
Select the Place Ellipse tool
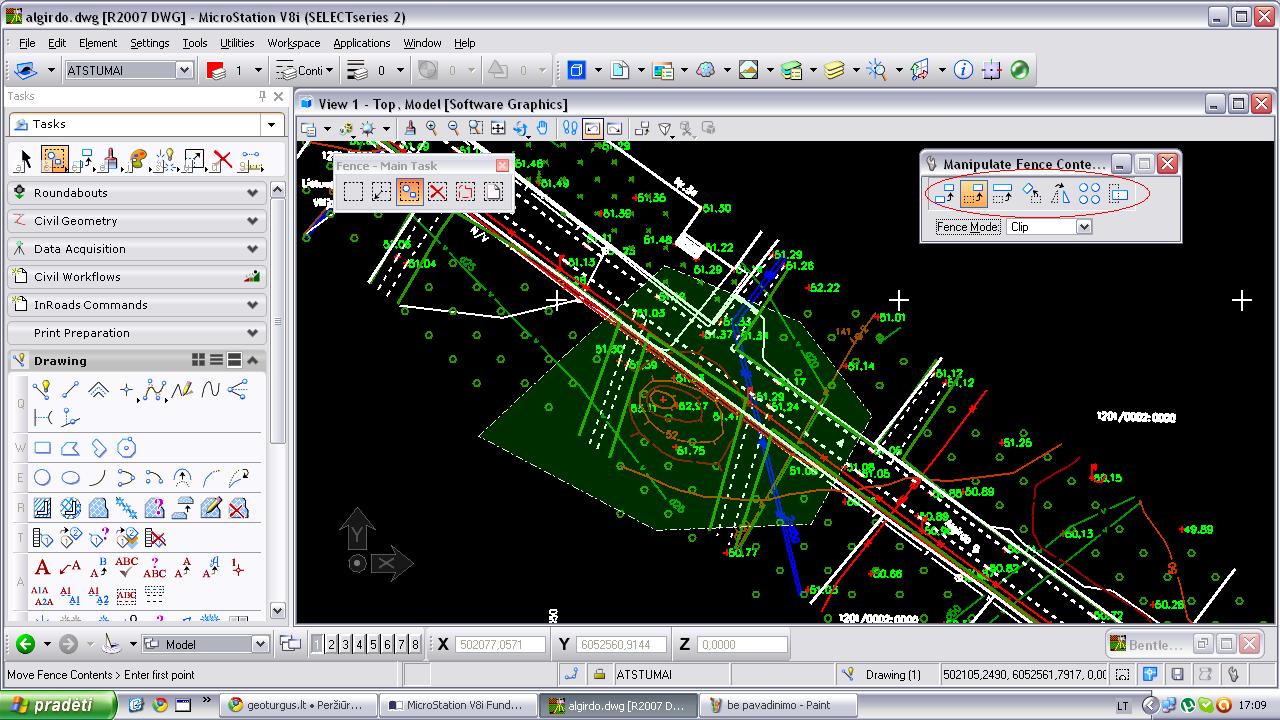(70, 478)
